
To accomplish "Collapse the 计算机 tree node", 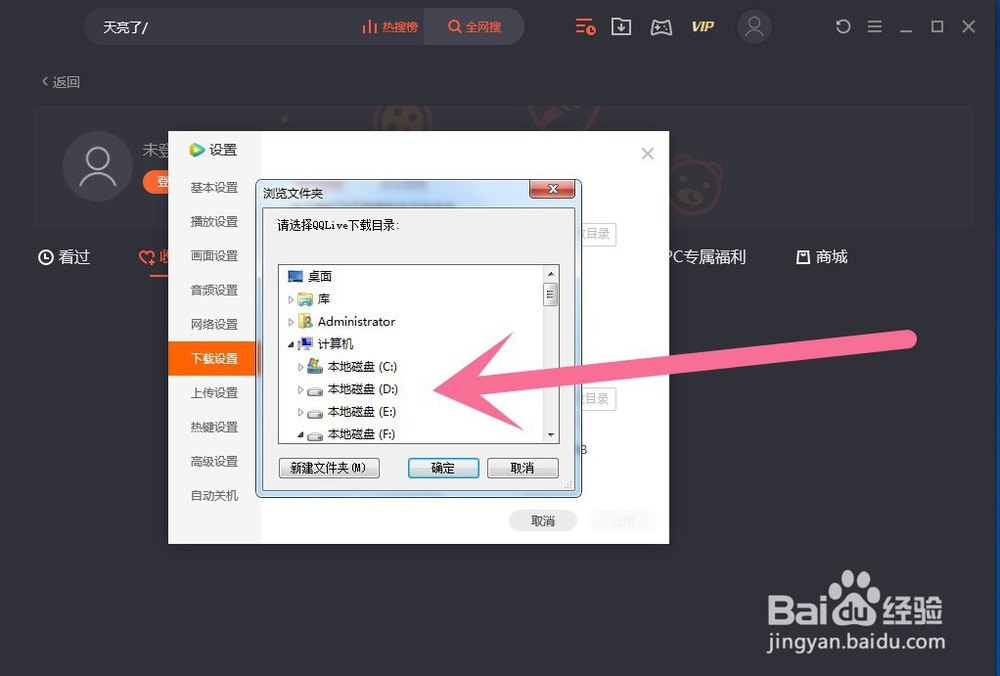I will (x=290, y=344).
